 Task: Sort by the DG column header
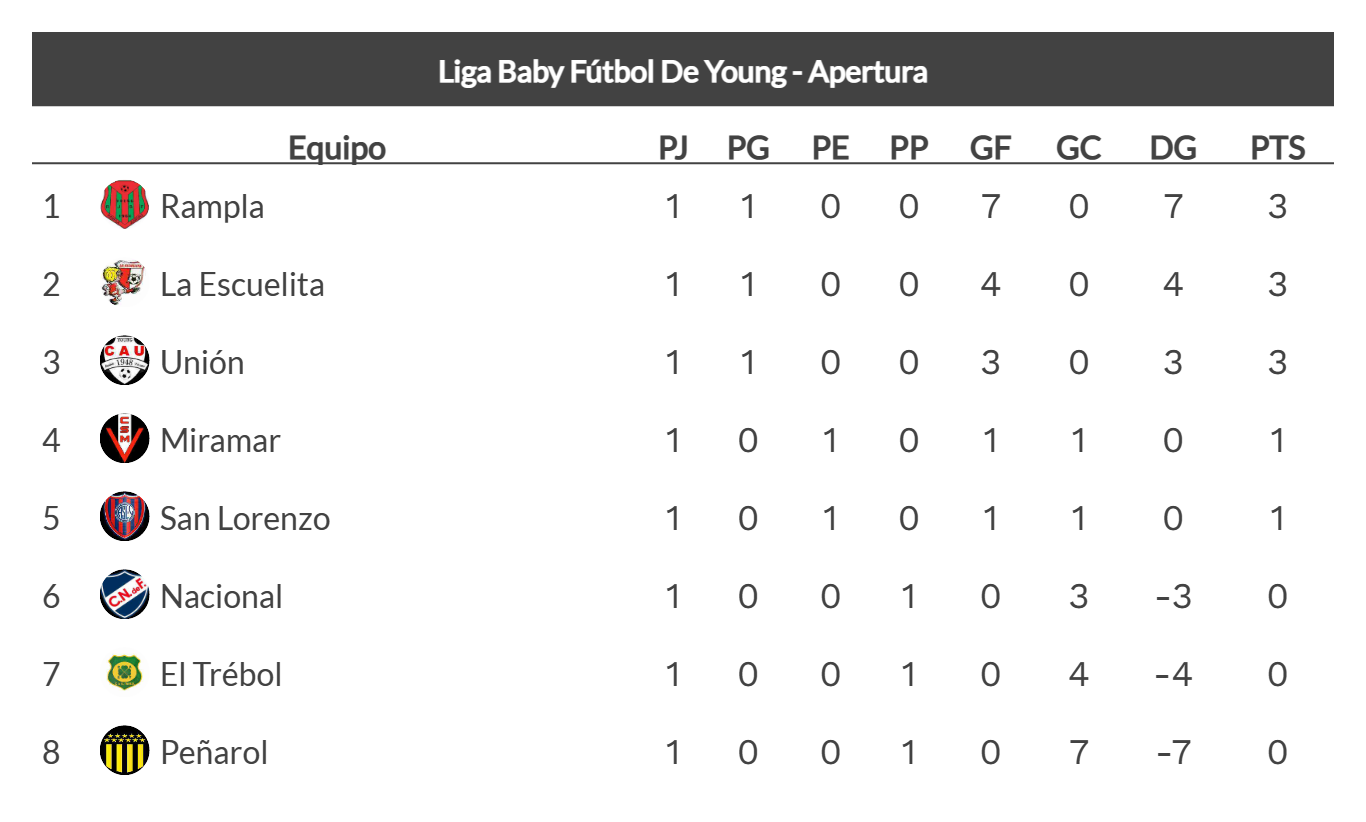[x=1173, y=148]
